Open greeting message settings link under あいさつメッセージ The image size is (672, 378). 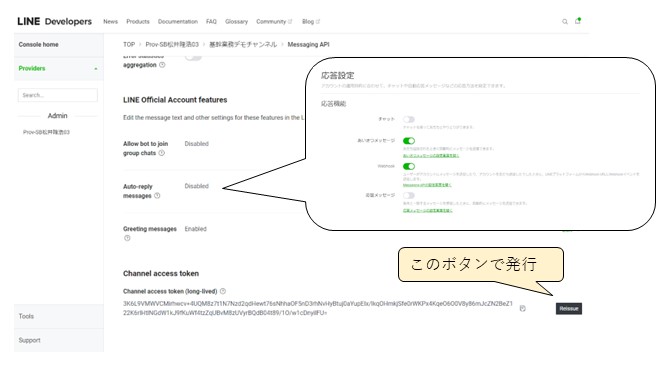pos(431,156)
